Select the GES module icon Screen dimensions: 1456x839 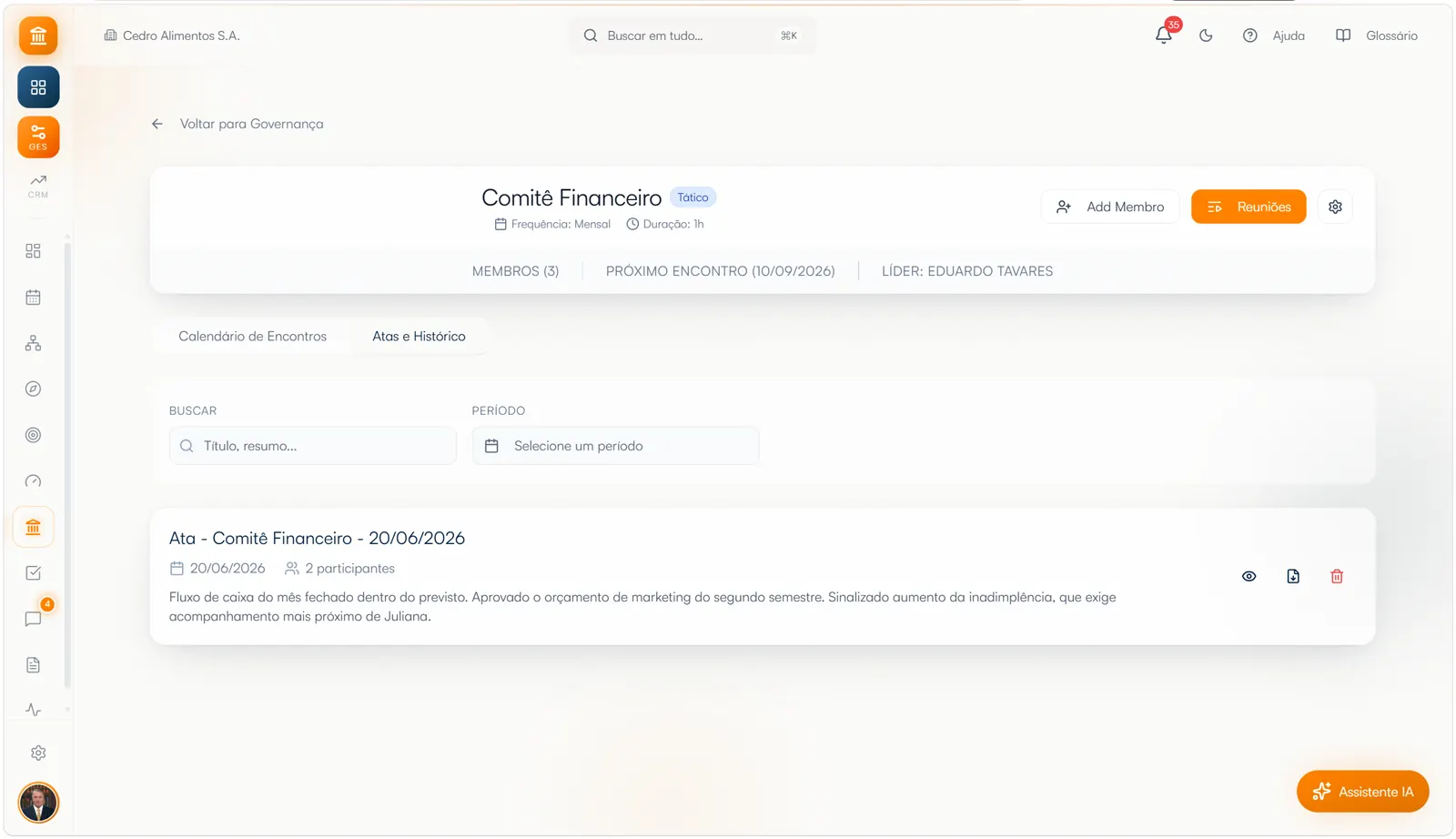tap(38, 137)
